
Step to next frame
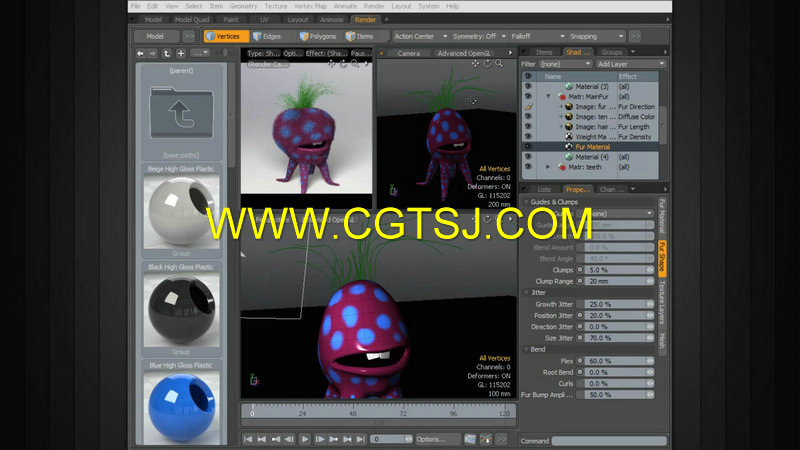click(x=320, y=439)
